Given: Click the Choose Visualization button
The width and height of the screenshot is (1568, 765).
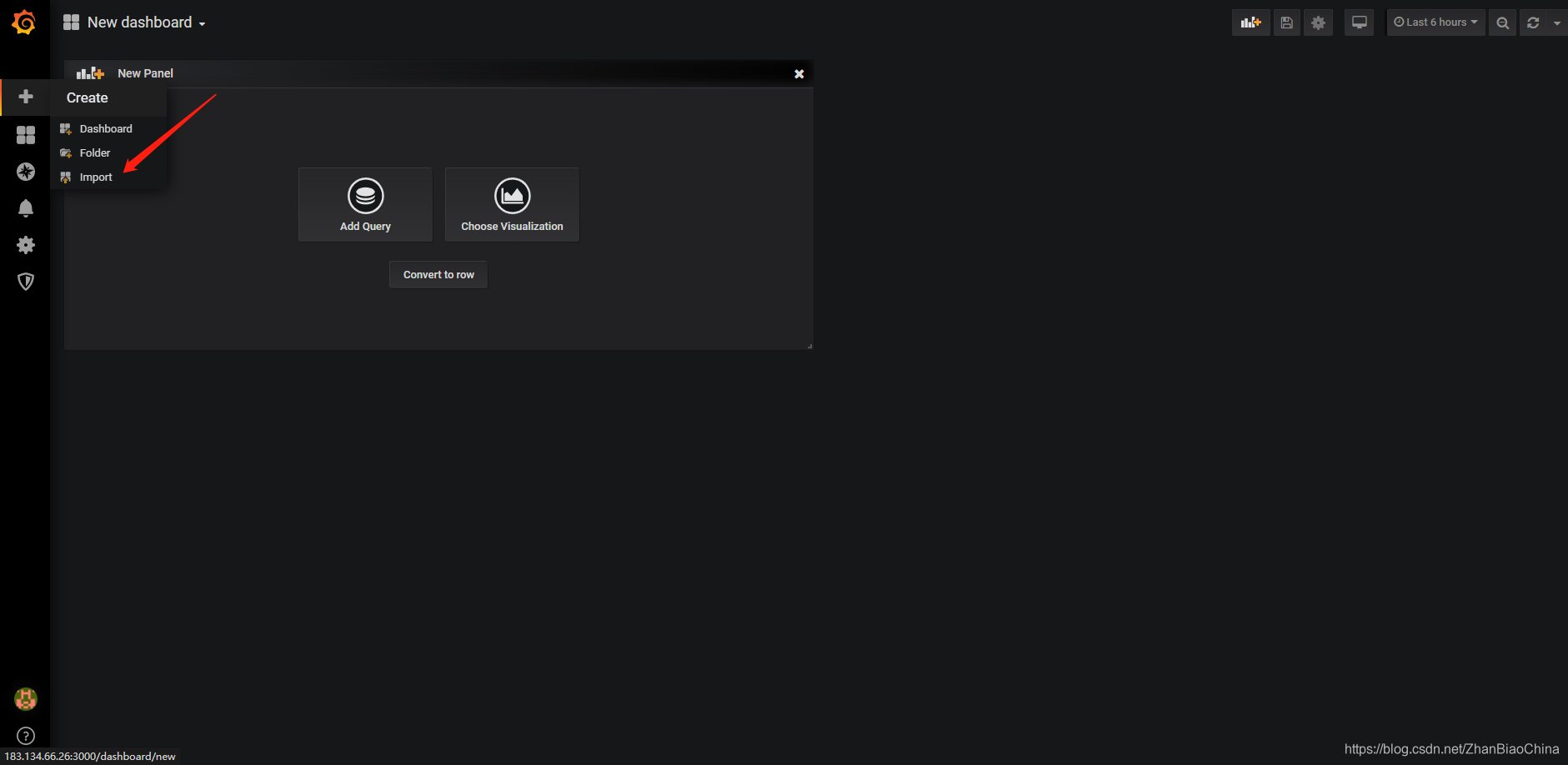Looking at the screenshot, I should (x=512, y=205).
